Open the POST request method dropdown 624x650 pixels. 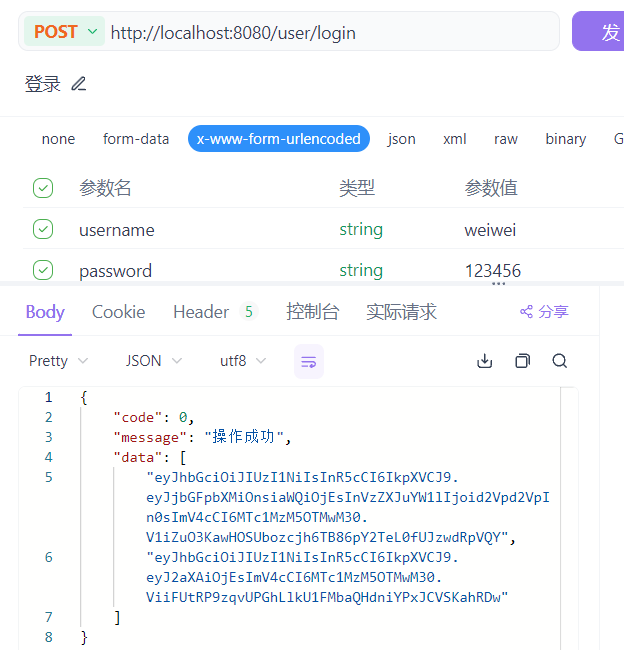65,32
